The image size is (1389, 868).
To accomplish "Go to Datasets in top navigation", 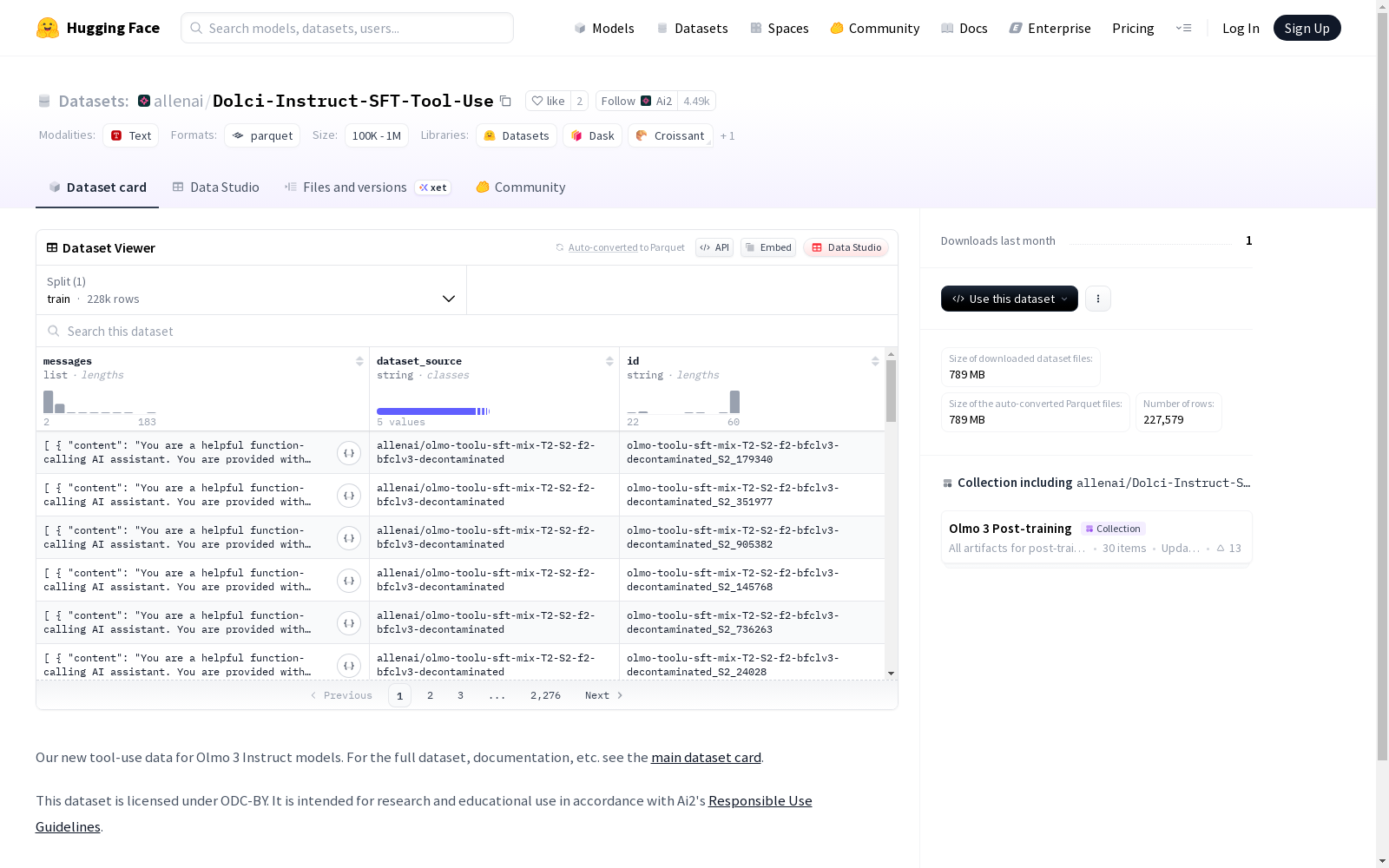I will [692, 28].
